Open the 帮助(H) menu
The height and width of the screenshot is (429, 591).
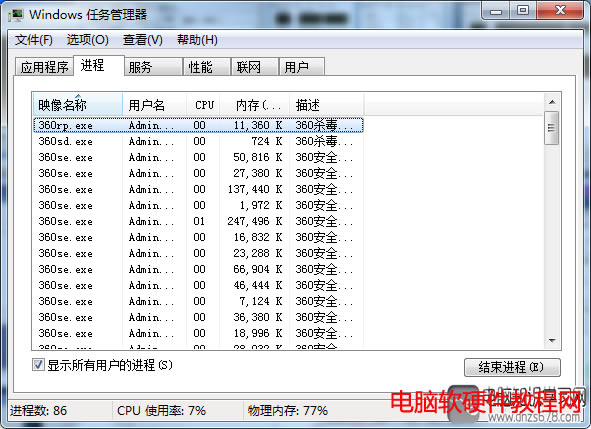coord(197,40)
